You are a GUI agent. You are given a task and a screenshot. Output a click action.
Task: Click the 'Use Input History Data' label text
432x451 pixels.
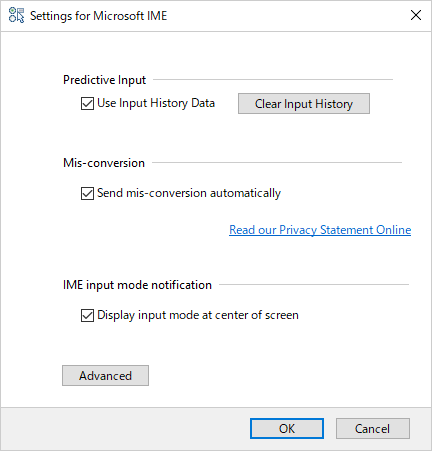tap(156, 103)
